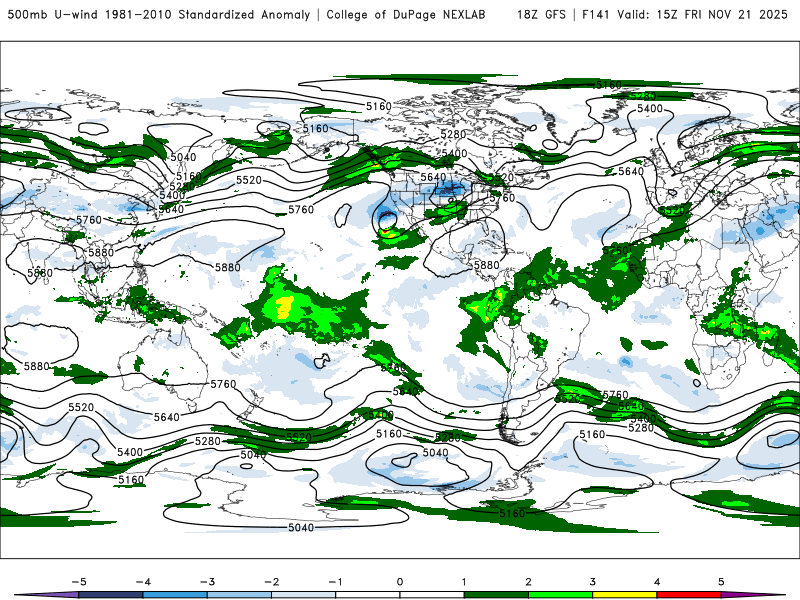Click the 'College of DuPage NEXLAB' text
Viewport: 800px width, 600px height.
click(x=406, y=15)
